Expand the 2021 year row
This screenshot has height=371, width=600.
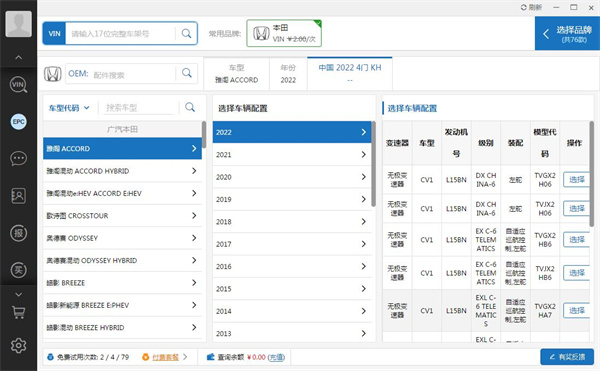[292, 155]
